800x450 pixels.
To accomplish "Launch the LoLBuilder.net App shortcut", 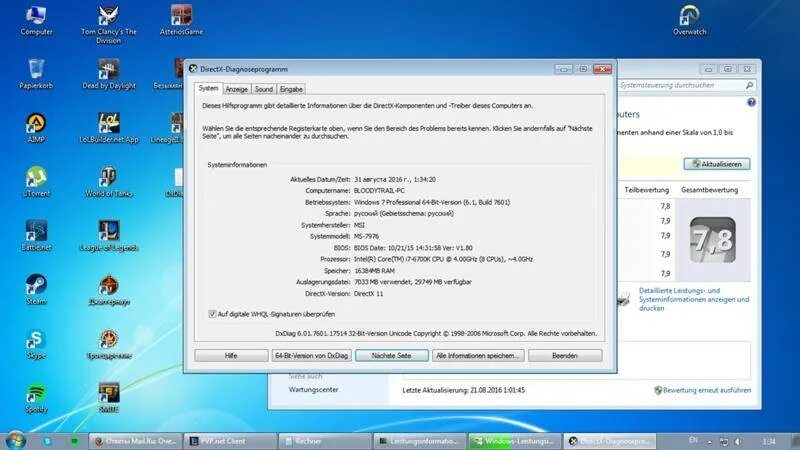I will pos(109,128).
